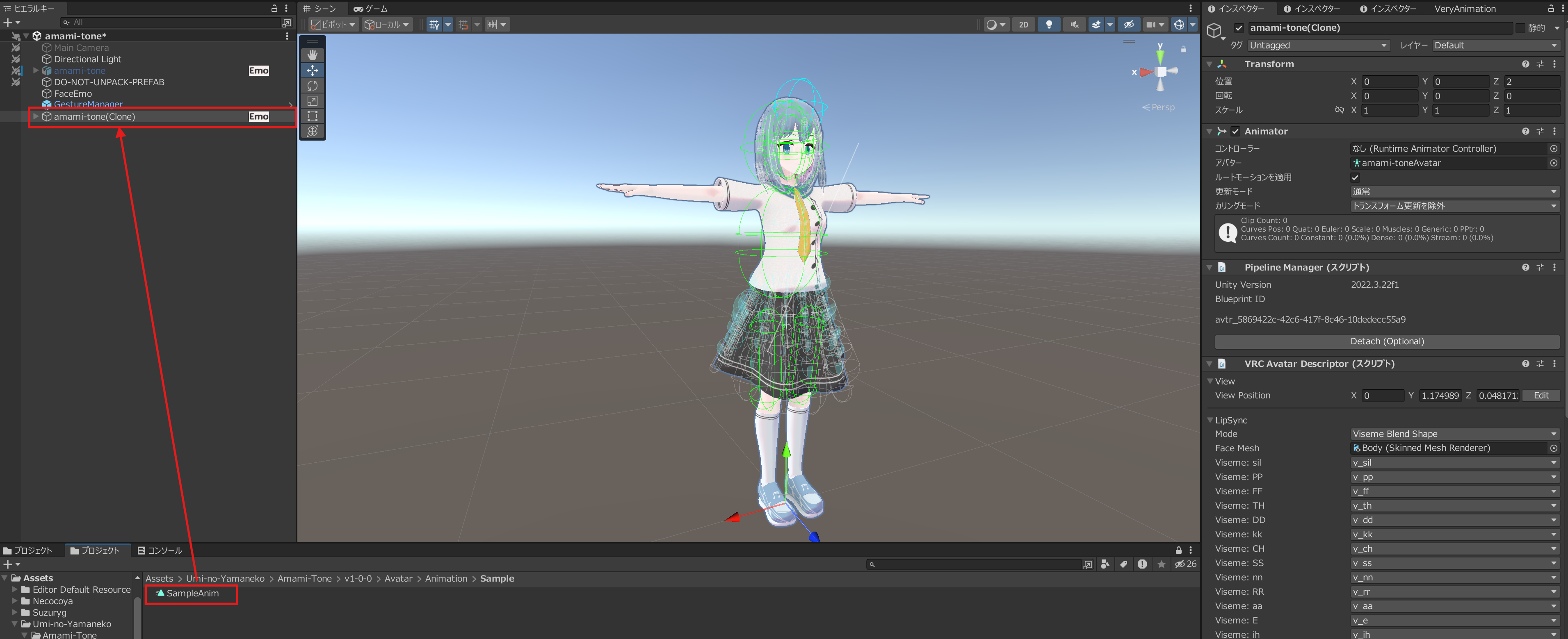This screenshot has width=1568, height=639.
Task: Toggle grid snapping icon
Action: point(464,24)
